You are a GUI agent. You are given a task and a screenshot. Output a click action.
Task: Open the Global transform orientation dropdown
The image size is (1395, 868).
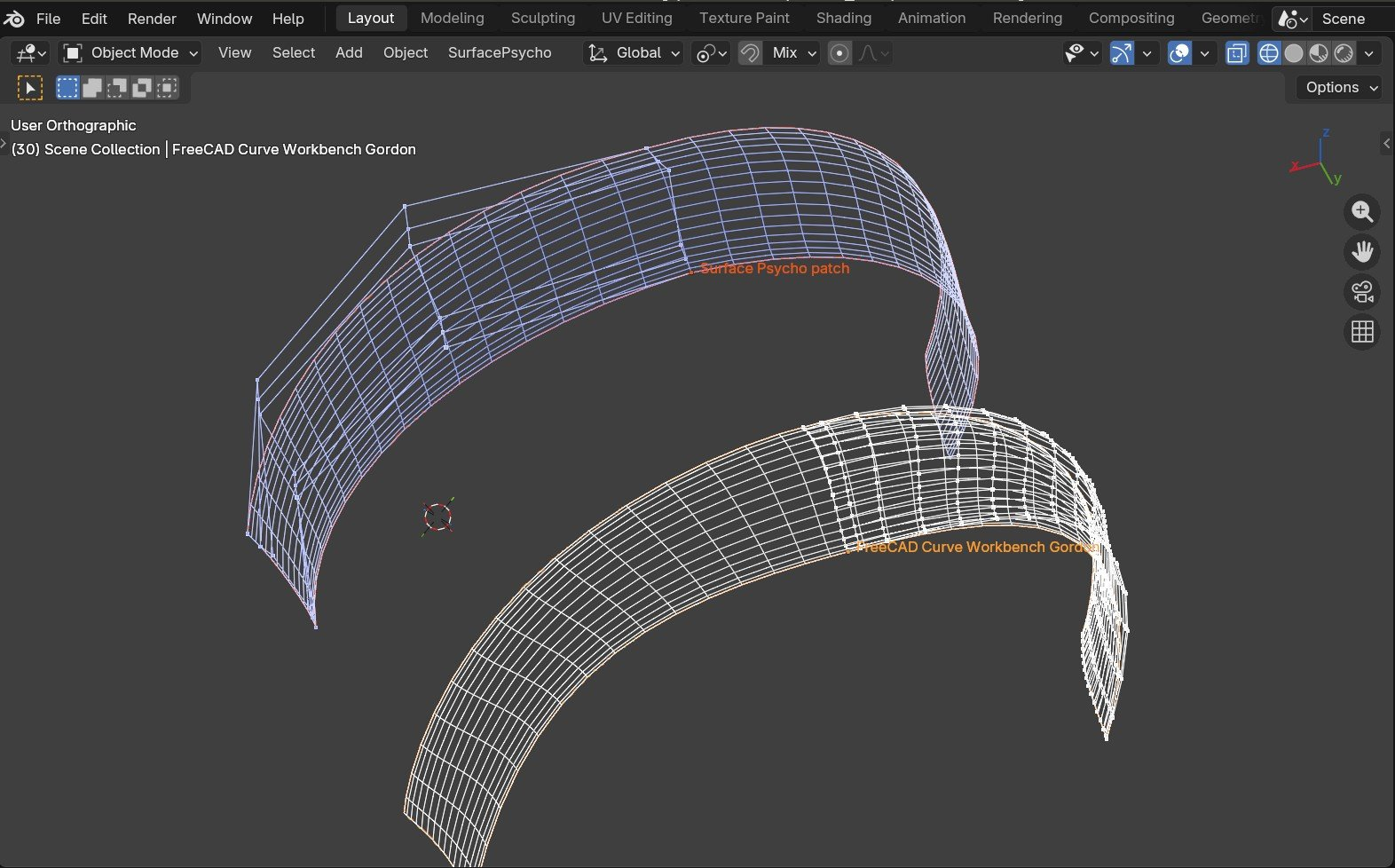pos(633,53)
